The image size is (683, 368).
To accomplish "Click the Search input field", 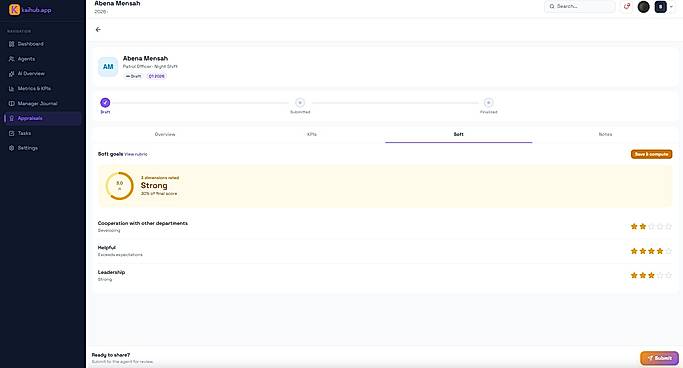I will click(x=579, y=7).
